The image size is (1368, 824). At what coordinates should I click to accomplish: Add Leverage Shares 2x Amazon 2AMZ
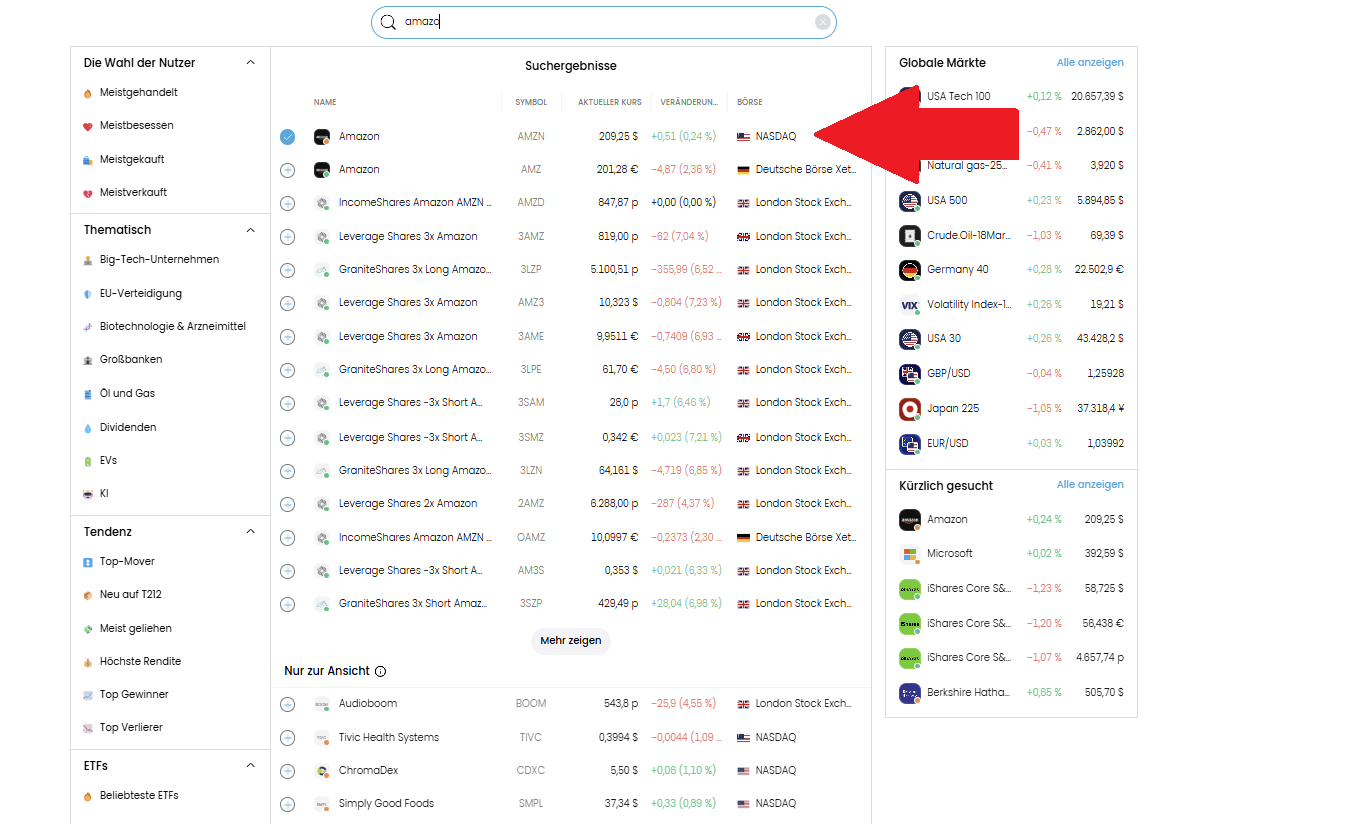pyautogui.click(x=288, y=504)
